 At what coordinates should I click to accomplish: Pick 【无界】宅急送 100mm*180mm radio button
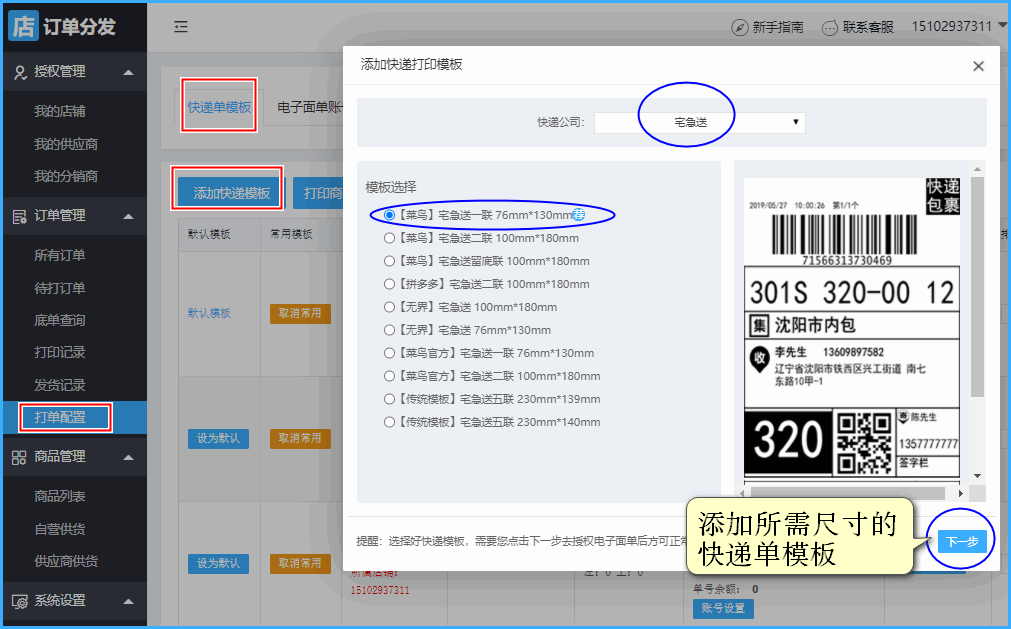coord(389,307)
